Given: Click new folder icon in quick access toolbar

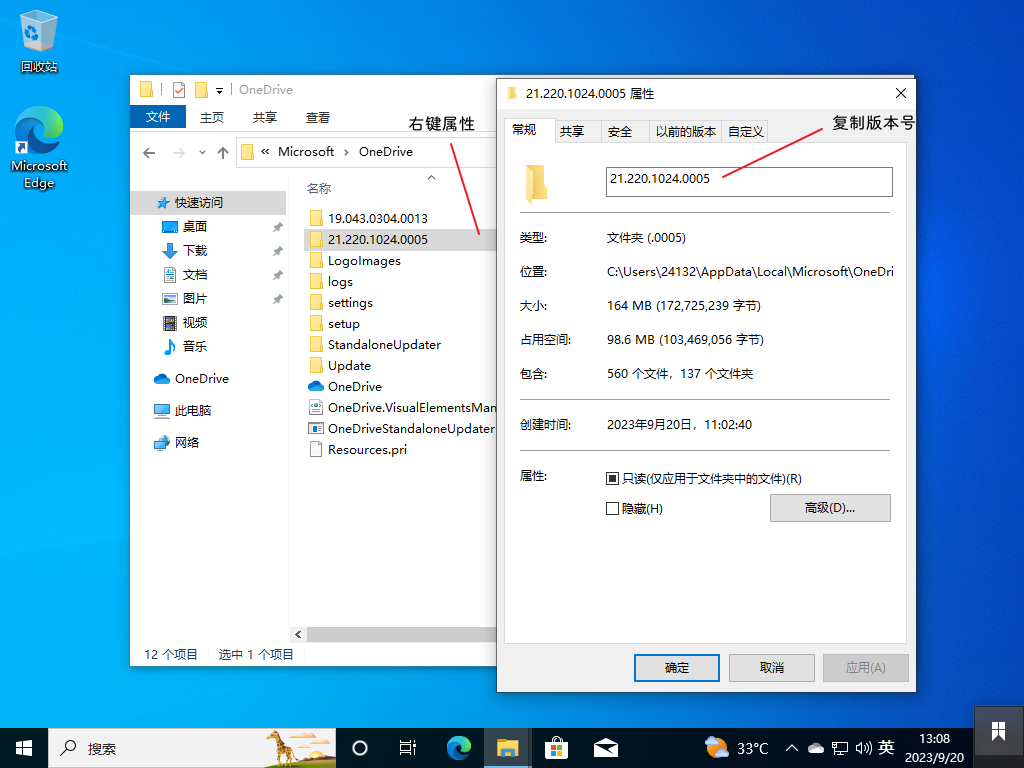Looking at the screenshot, I should (x=201, y=89).
